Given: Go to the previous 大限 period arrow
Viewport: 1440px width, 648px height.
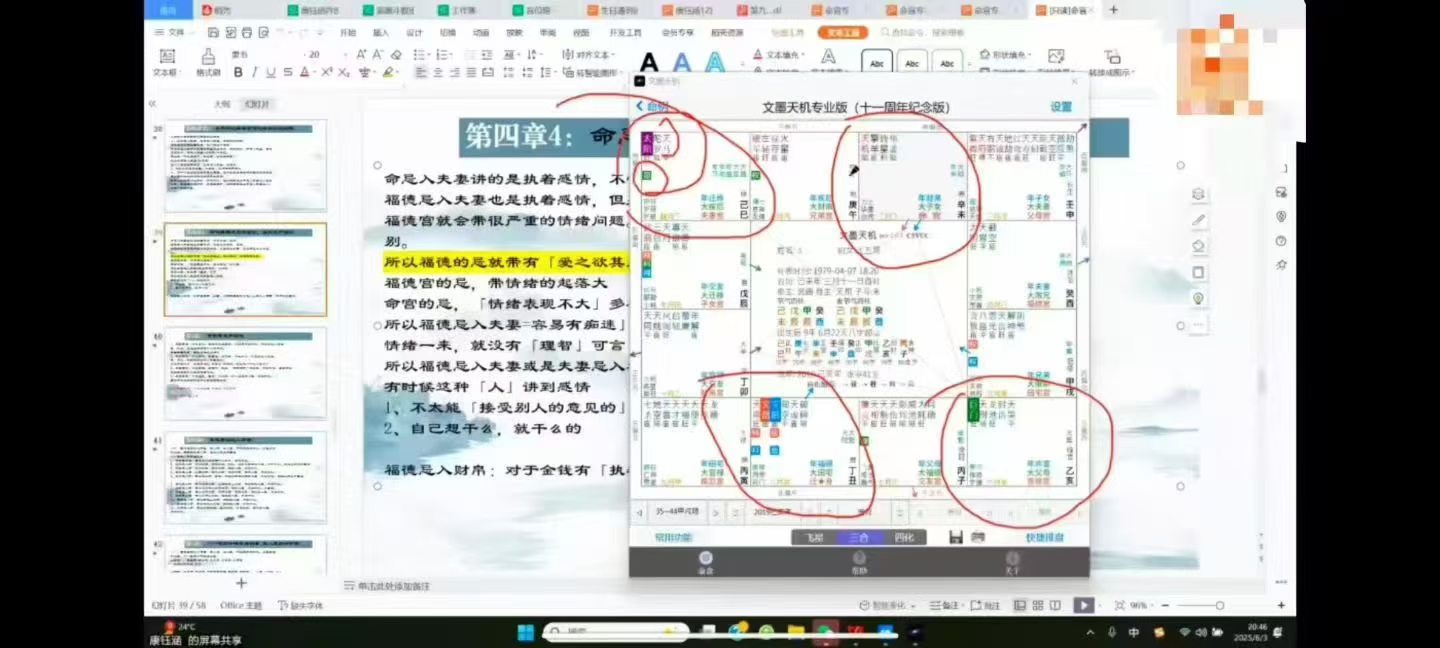Looking at the screenshot, I should (x=639, y=513).
